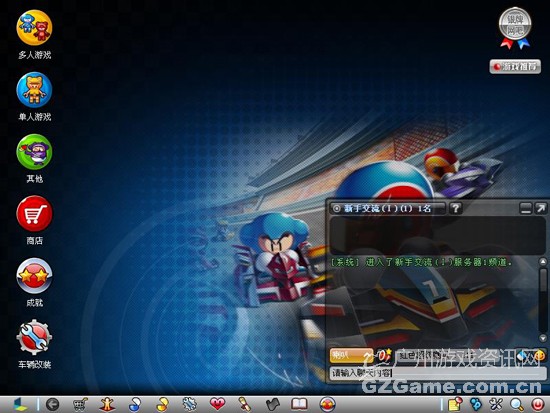The width and height of the screenshot is (550, 413).
Task: Click the magnifier search icon in toolbar
Action: click(517, 405)
